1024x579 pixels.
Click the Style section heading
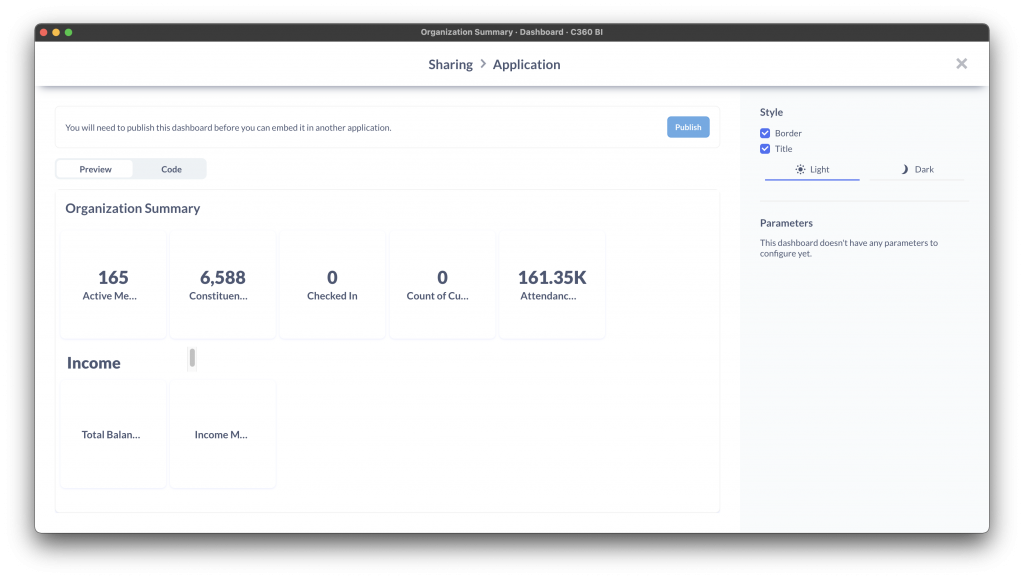click(x=771, y=112)
